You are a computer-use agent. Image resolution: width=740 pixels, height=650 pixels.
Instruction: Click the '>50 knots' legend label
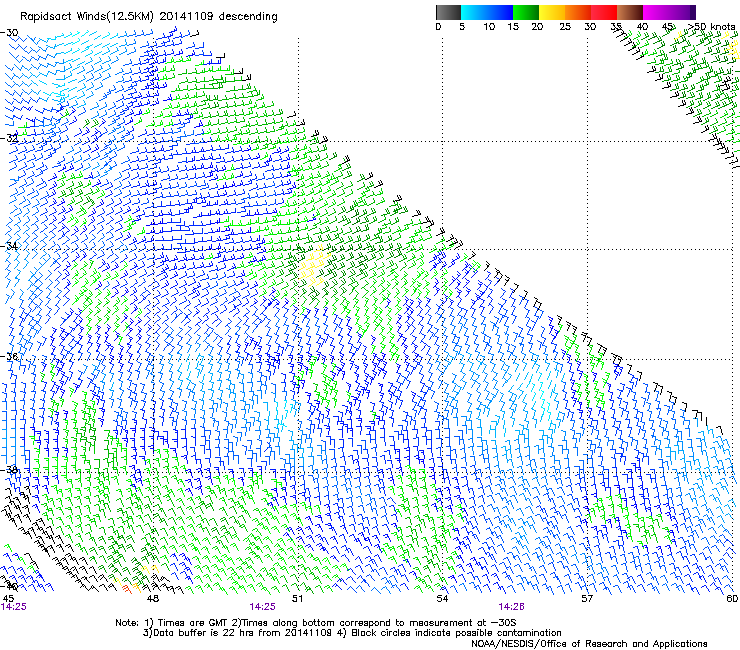pos(711,26)
